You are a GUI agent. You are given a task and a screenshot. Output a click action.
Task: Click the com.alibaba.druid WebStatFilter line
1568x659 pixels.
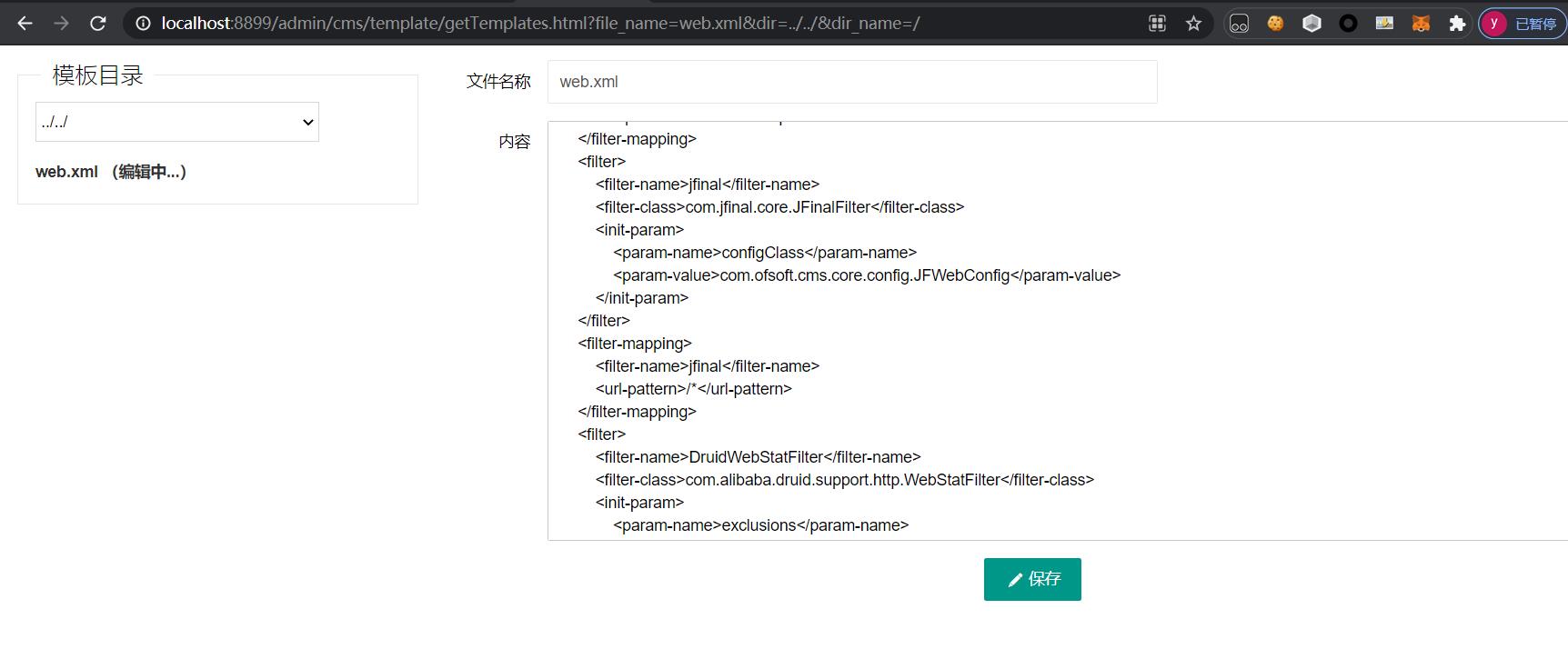845,480
